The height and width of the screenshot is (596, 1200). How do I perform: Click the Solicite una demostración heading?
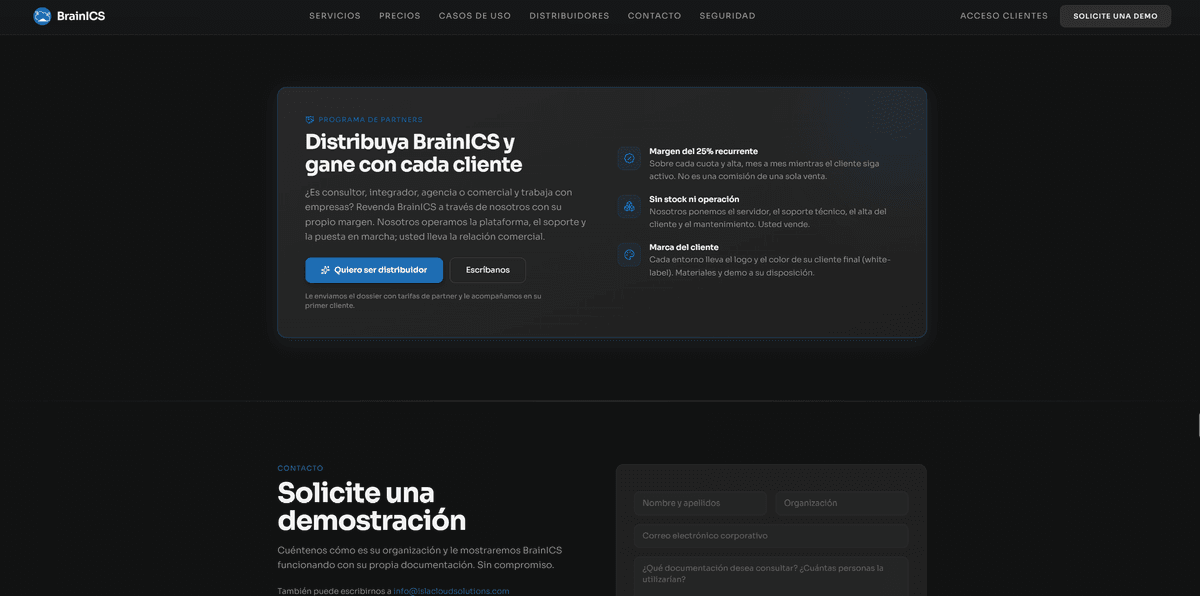(372, 506)
